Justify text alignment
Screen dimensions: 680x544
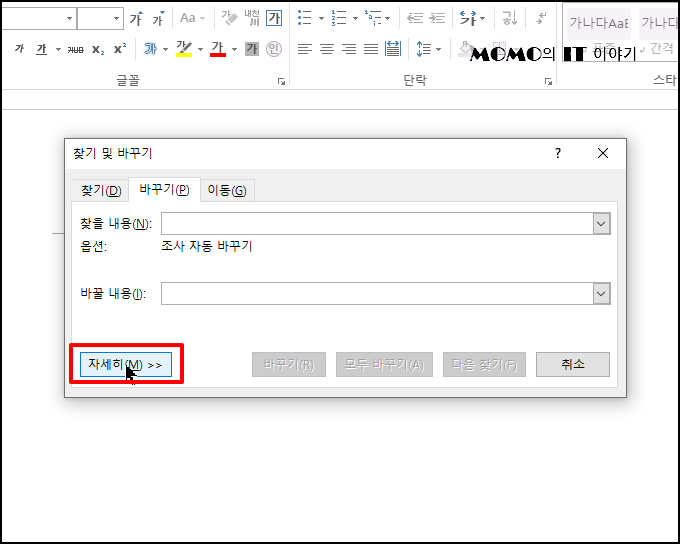point(371,49)
